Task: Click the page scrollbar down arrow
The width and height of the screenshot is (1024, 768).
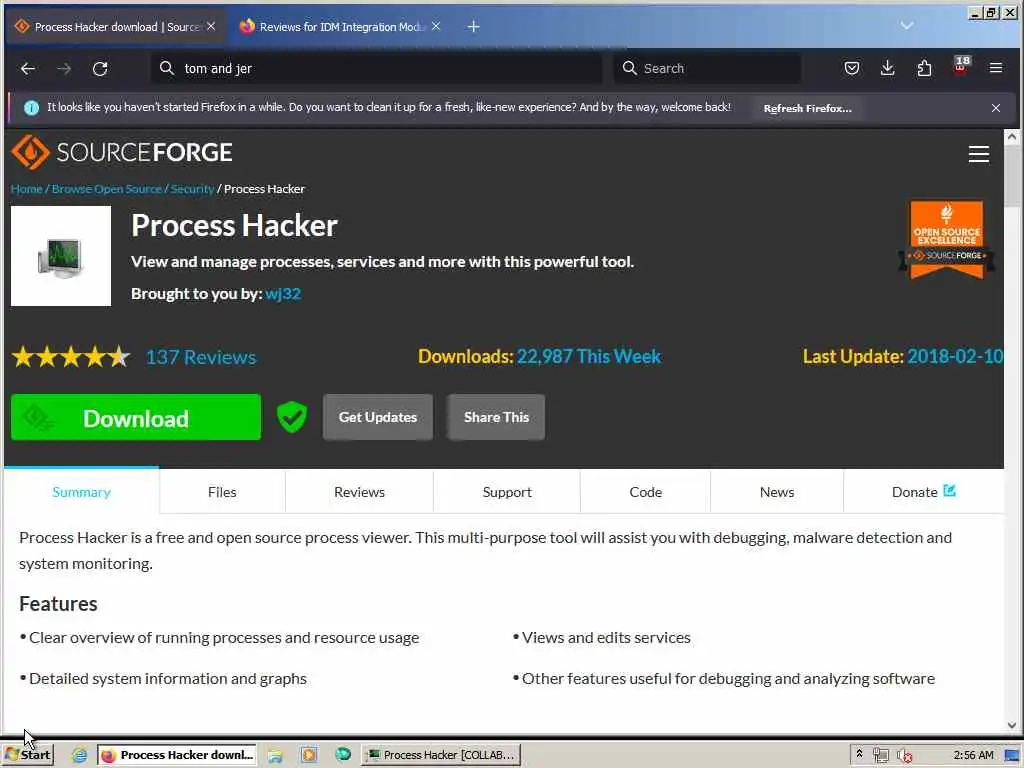Action: [1012, 726]
